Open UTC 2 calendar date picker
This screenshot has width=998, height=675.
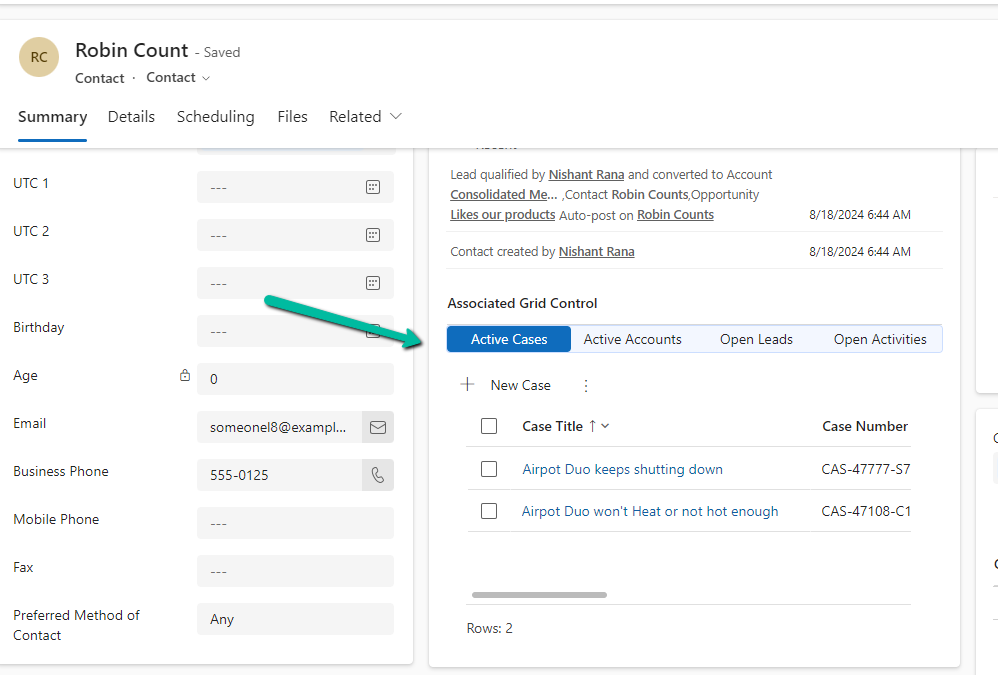pyautogui.click(x=372, y=235)
